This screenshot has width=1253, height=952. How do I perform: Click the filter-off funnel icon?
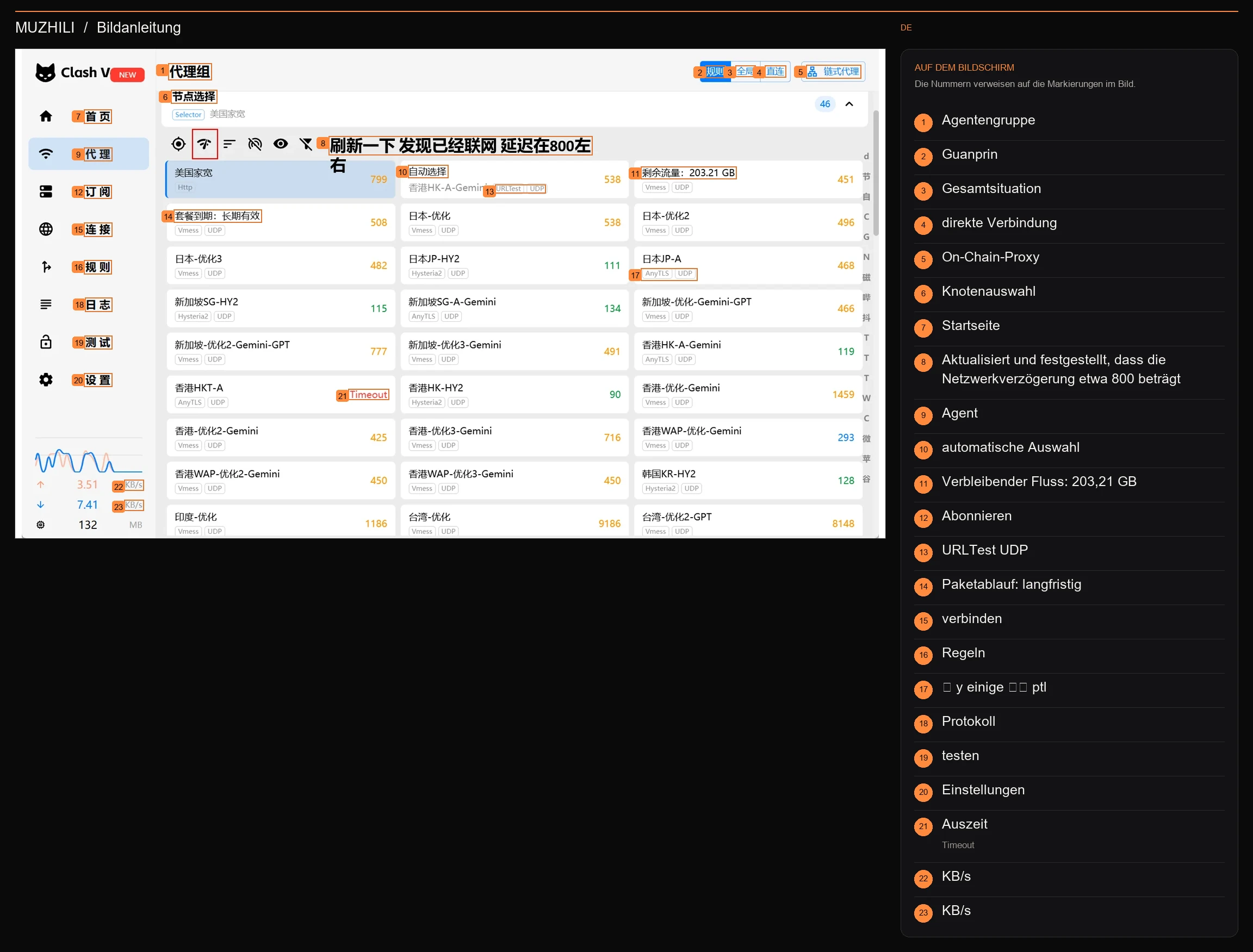coord(306,144)
